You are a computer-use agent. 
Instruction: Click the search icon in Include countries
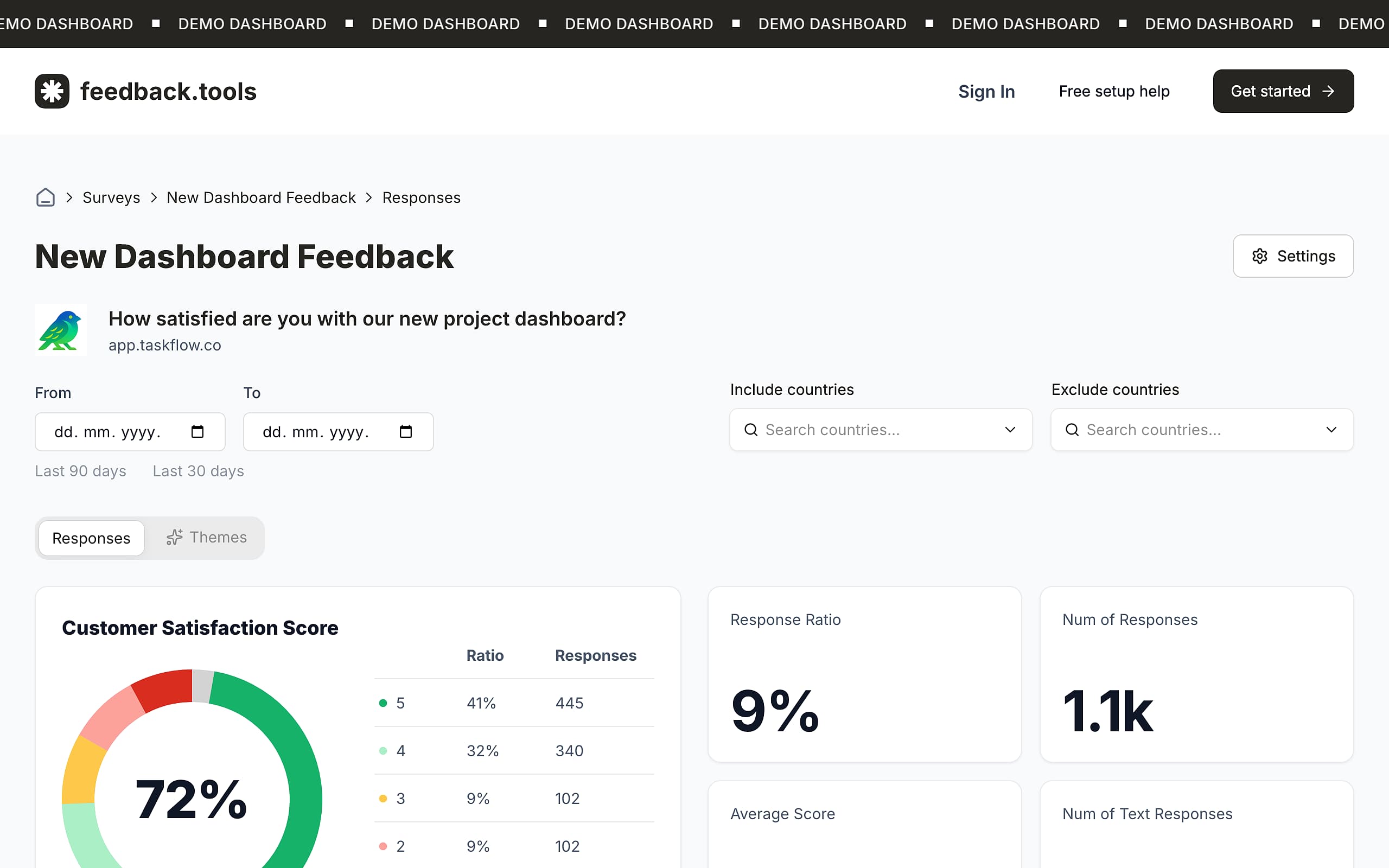(x=751, y=430)
